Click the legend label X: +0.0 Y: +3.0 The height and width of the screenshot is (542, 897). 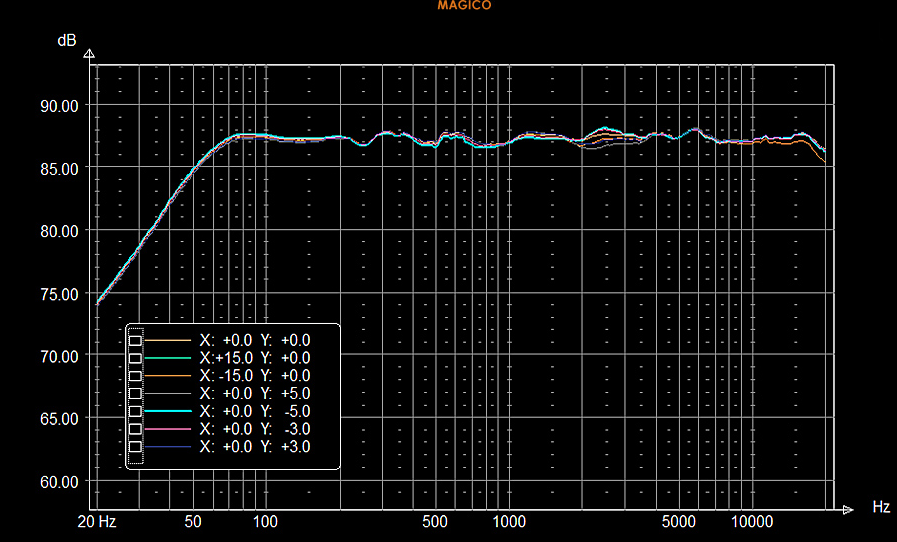click(255, 447)
